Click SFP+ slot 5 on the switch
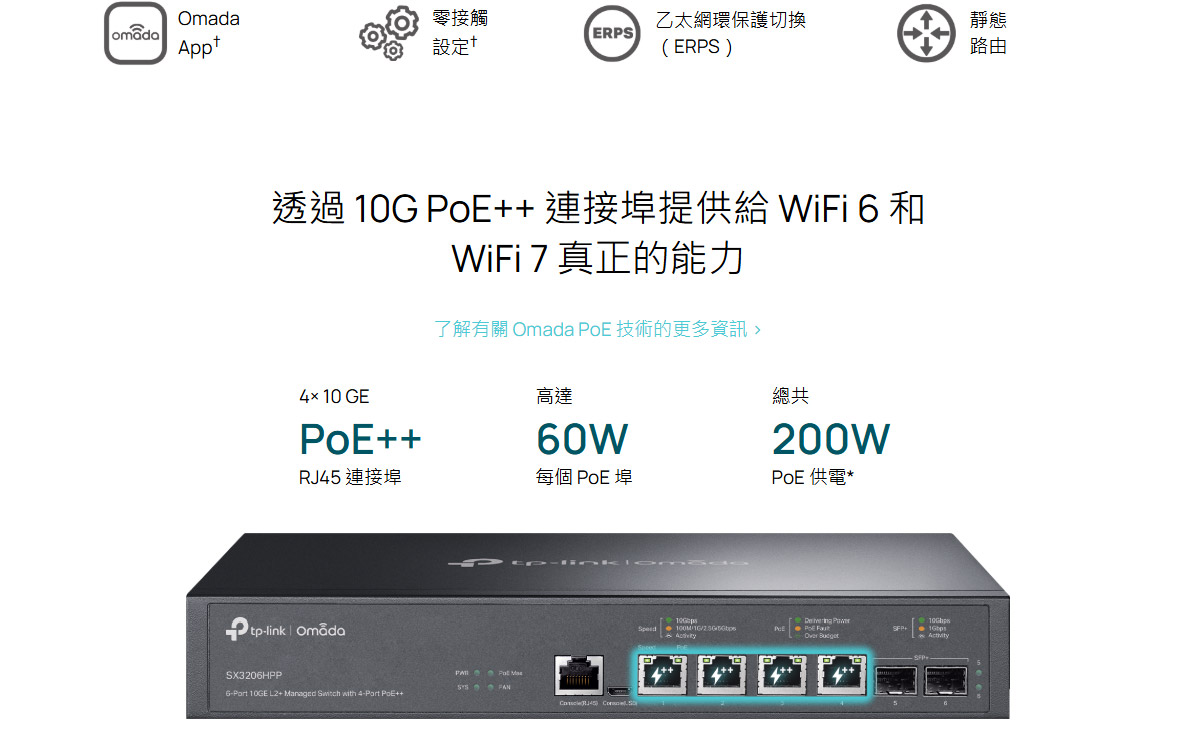Screen dimensions: 1200x744 point(896,680)
